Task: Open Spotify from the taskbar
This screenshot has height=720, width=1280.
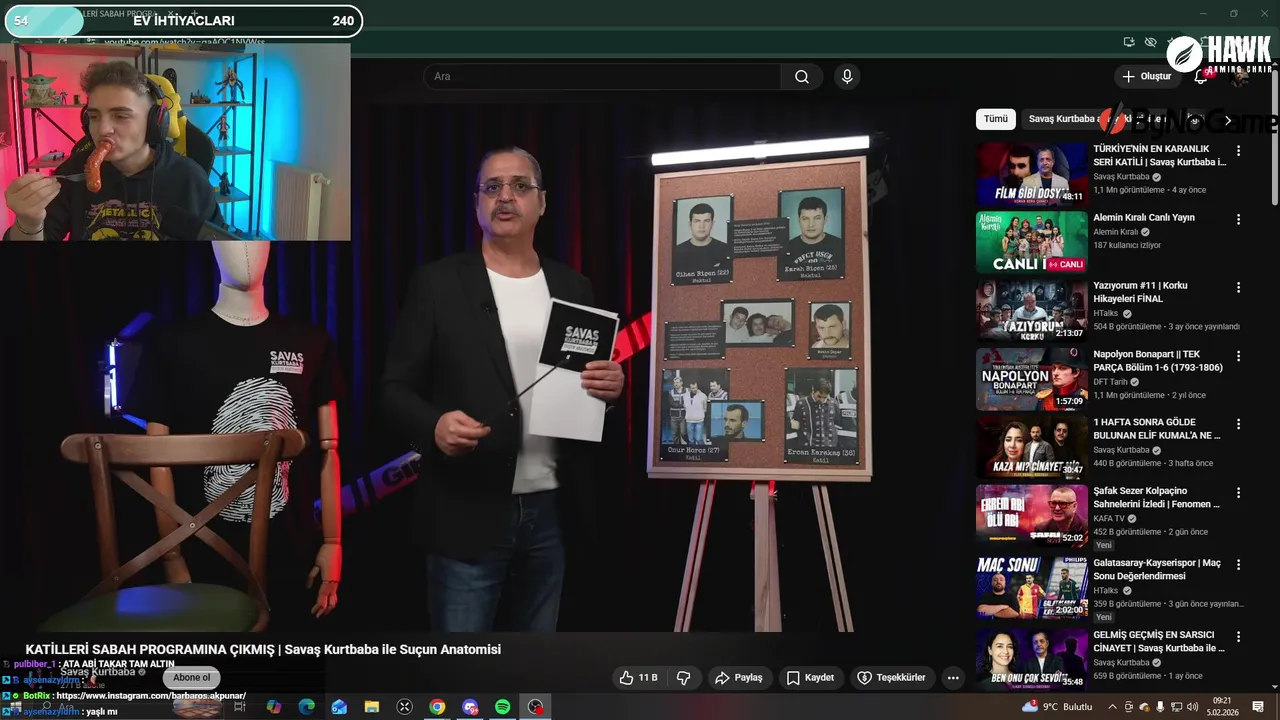Action: (x=503, y=707)
